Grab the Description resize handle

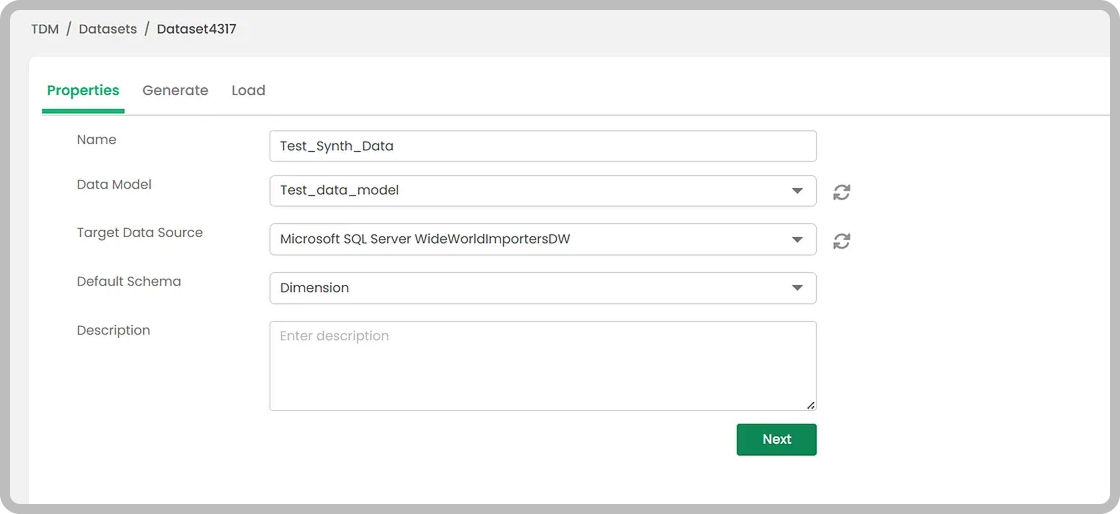[810, 405]
